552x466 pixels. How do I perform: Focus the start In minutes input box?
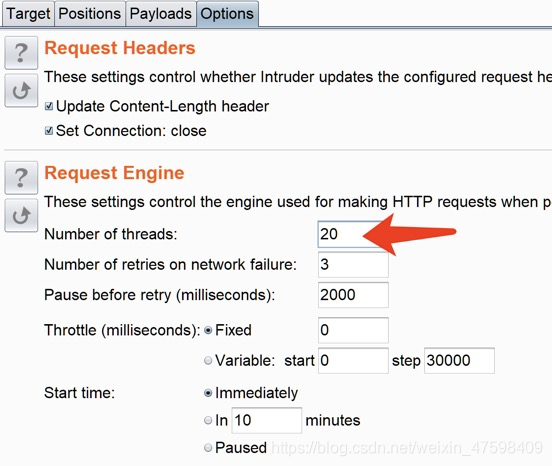(x=266, y=420)
